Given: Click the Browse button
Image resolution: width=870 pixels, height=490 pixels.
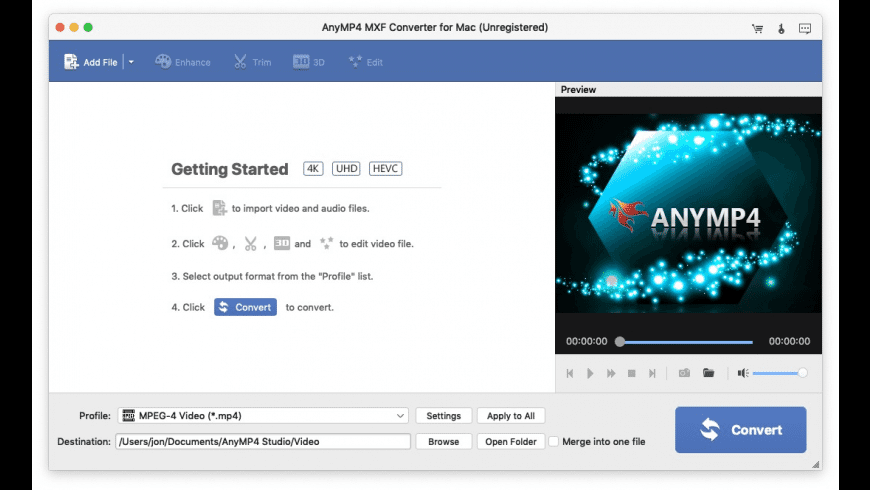Looking at the screenshot, I should [443, 442].
